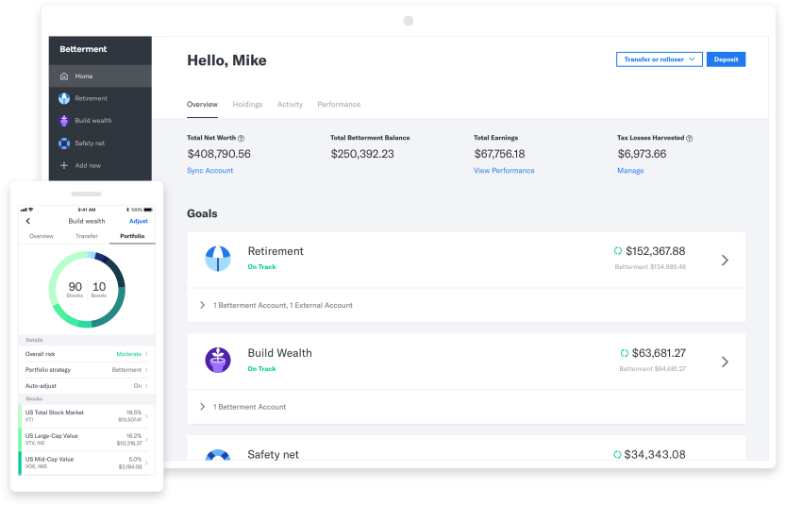The image size is (786, 506).
Task: Tap the stocks and bonds donut chart
Action: coord(87,290)
